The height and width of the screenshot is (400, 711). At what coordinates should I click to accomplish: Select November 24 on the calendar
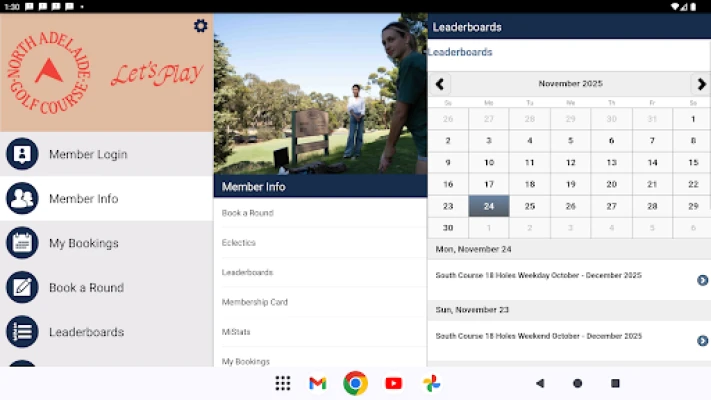pos(489,206)
